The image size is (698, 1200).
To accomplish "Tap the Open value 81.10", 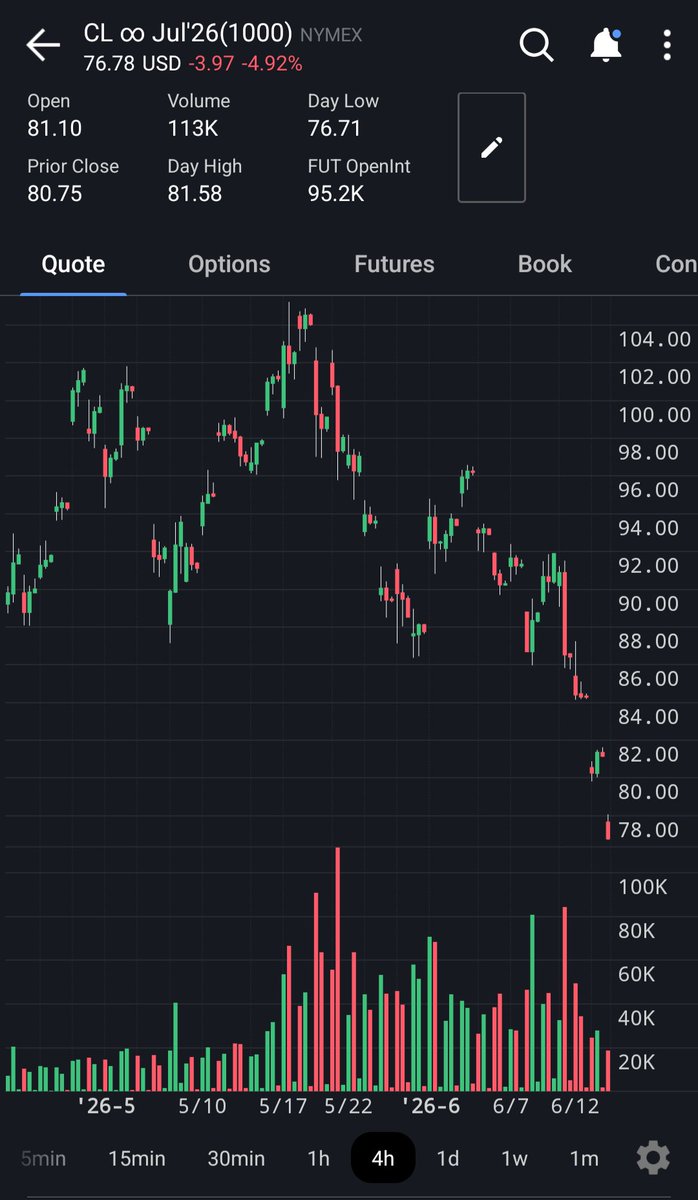I will [54, 128].
